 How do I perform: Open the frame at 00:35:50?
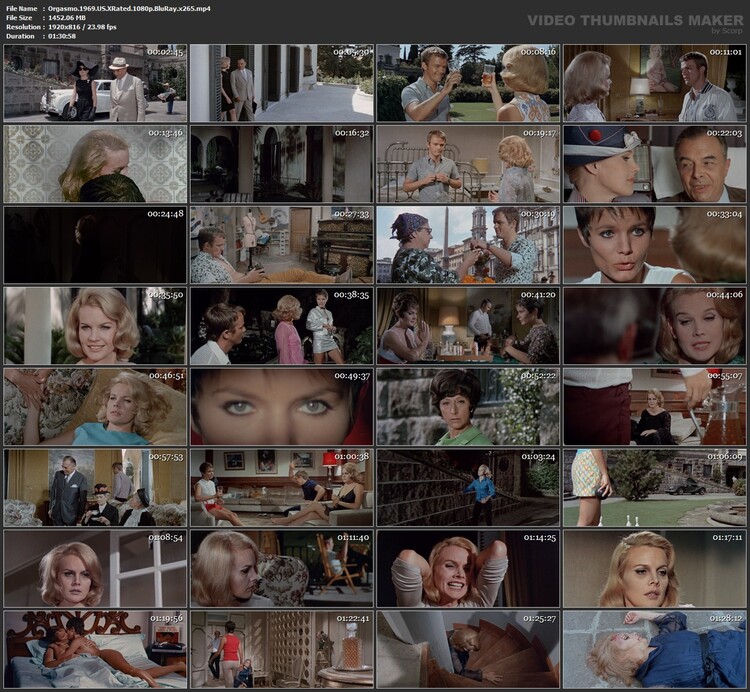(x=95, y=326)
